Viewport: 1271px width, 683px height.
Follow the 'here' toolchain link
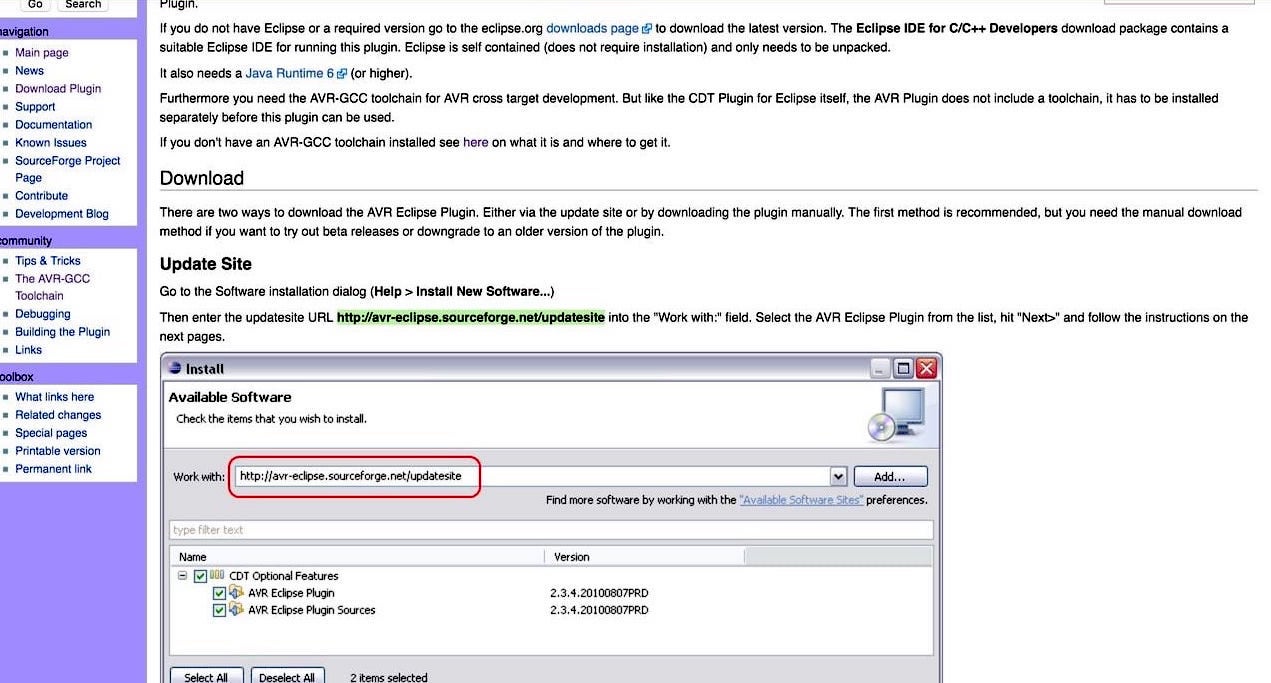coord(476,143)
